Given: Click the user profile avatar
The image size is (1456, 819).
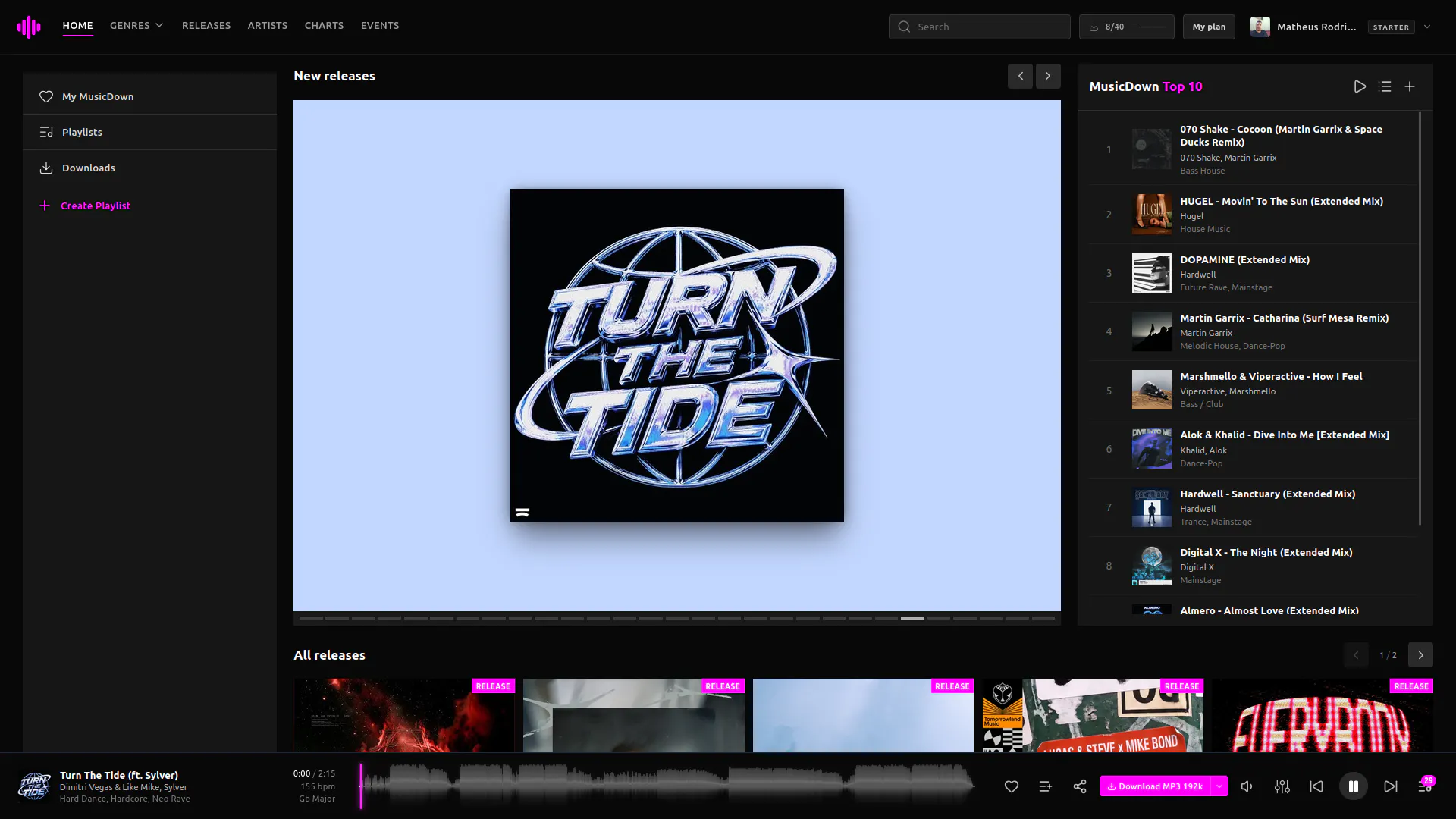Looking at the screenshot, I should point(1260,27).
